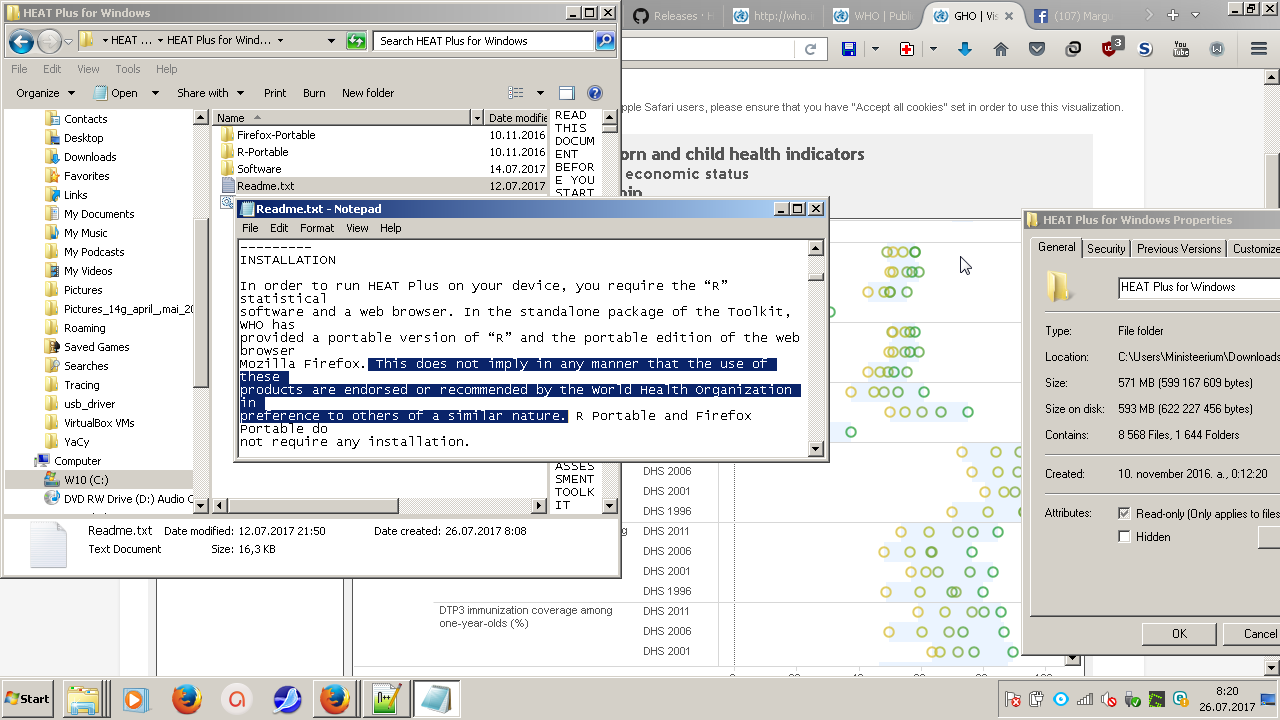Open the Notepad Edit menu
1280x720 pixels.
point(279,228)
